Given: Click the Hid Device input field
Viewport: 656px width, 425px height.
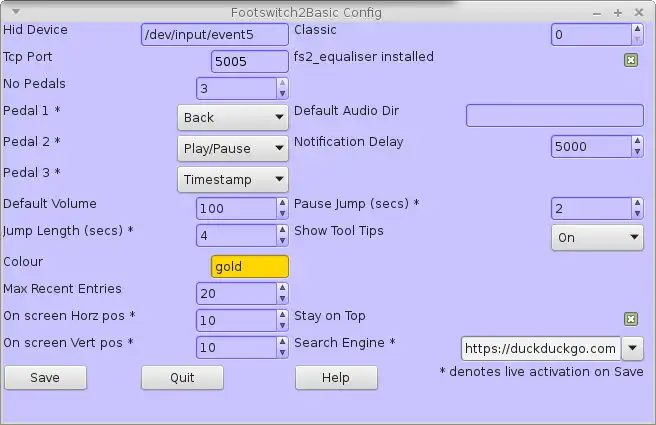Looking at the screenshot, I should pyautogui.click(x=215, y=34).
